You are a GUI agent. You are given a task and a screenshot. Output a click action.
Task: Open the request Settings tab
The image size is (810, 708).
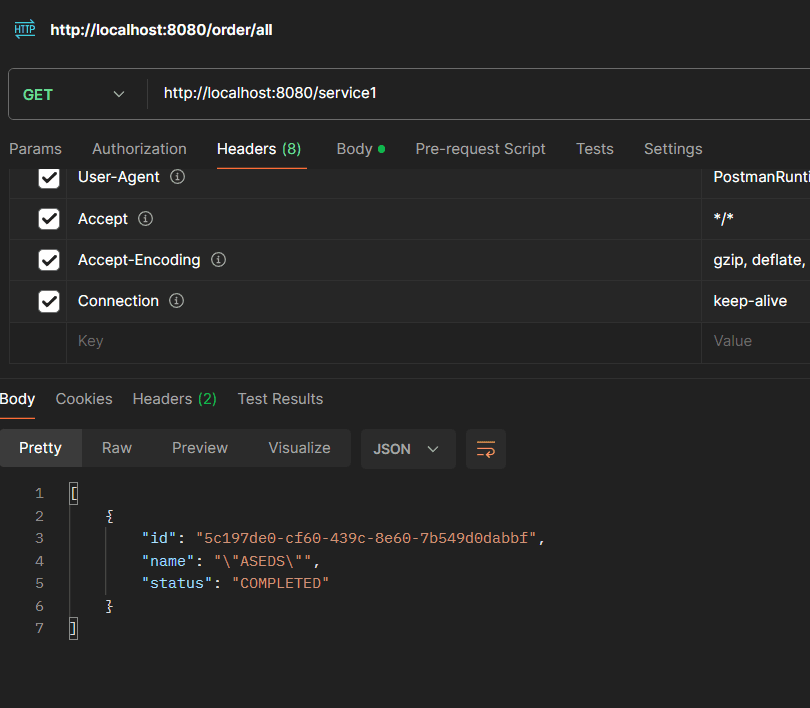pyautogui.click(x=672, y=149)
